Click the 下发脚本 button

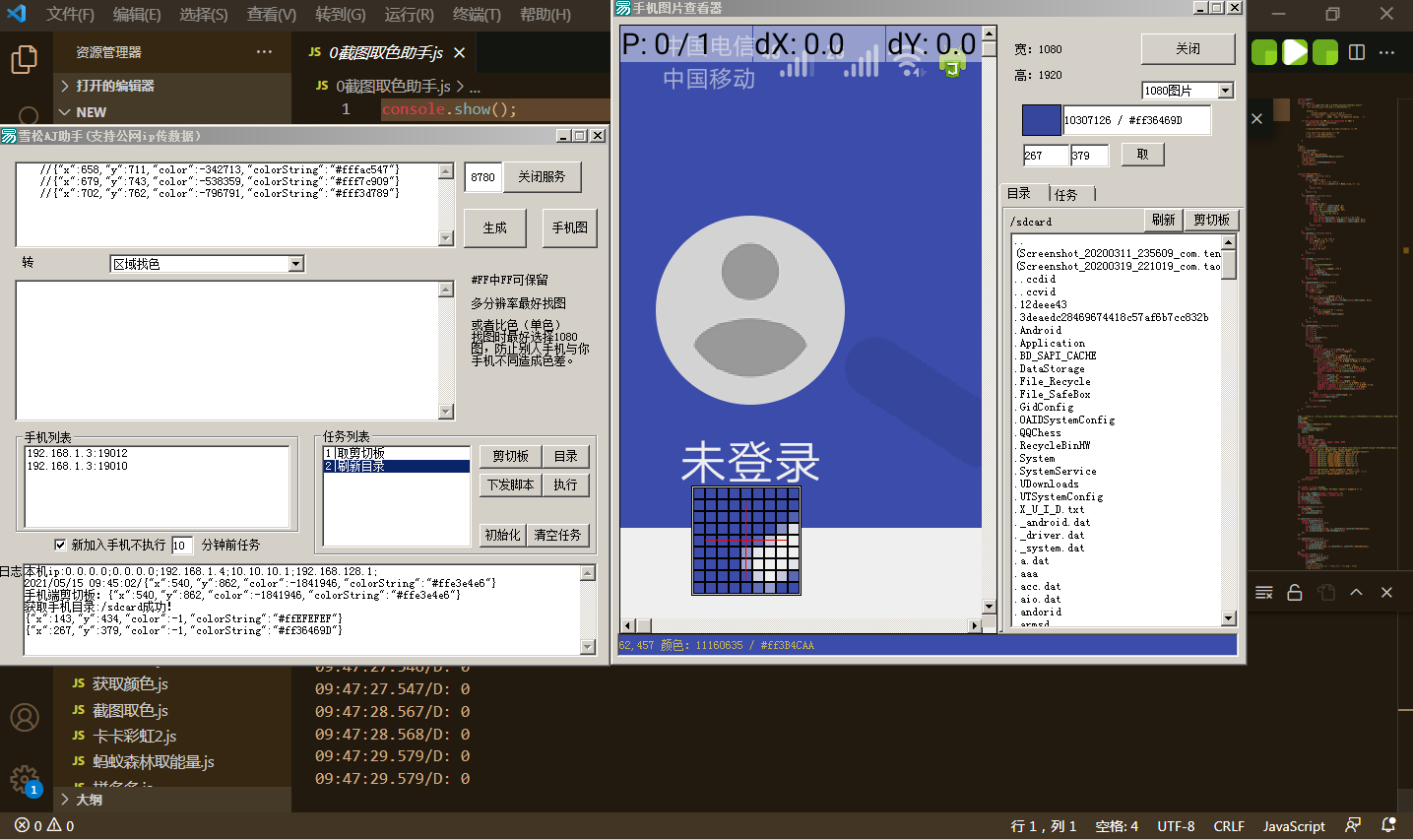(510, 485)
